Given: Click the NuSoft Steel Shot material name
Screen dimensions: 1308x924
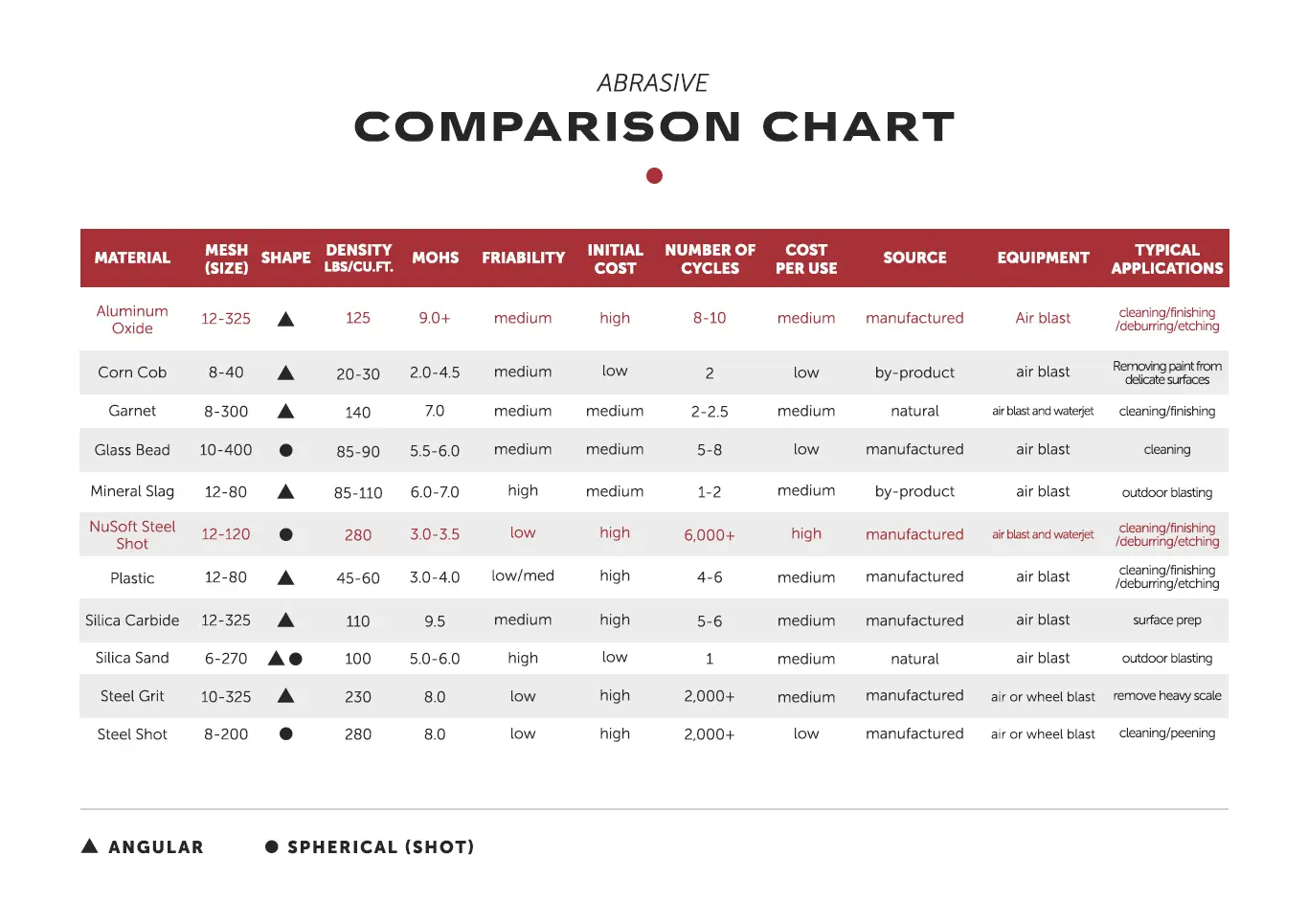Looking at the screenshot, I should click(132, 535).
